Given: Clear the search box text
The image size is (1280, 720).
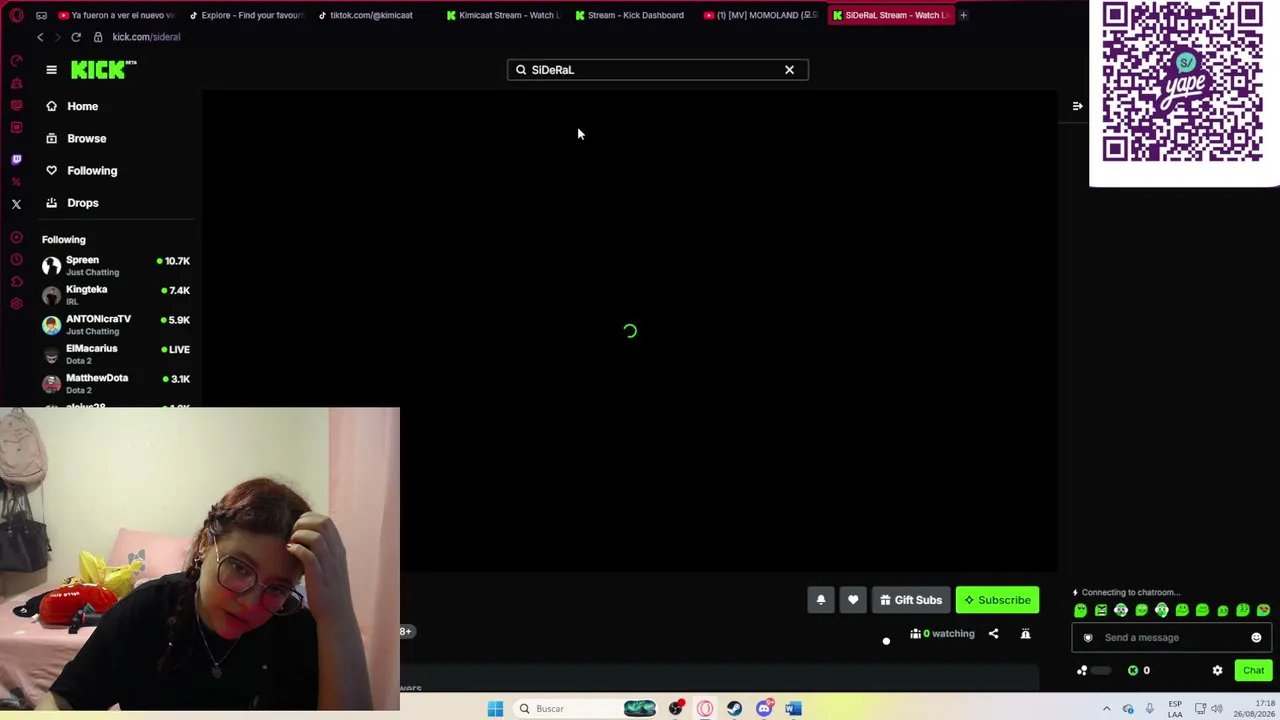Looking at the screenshot, I should [789, 70].
